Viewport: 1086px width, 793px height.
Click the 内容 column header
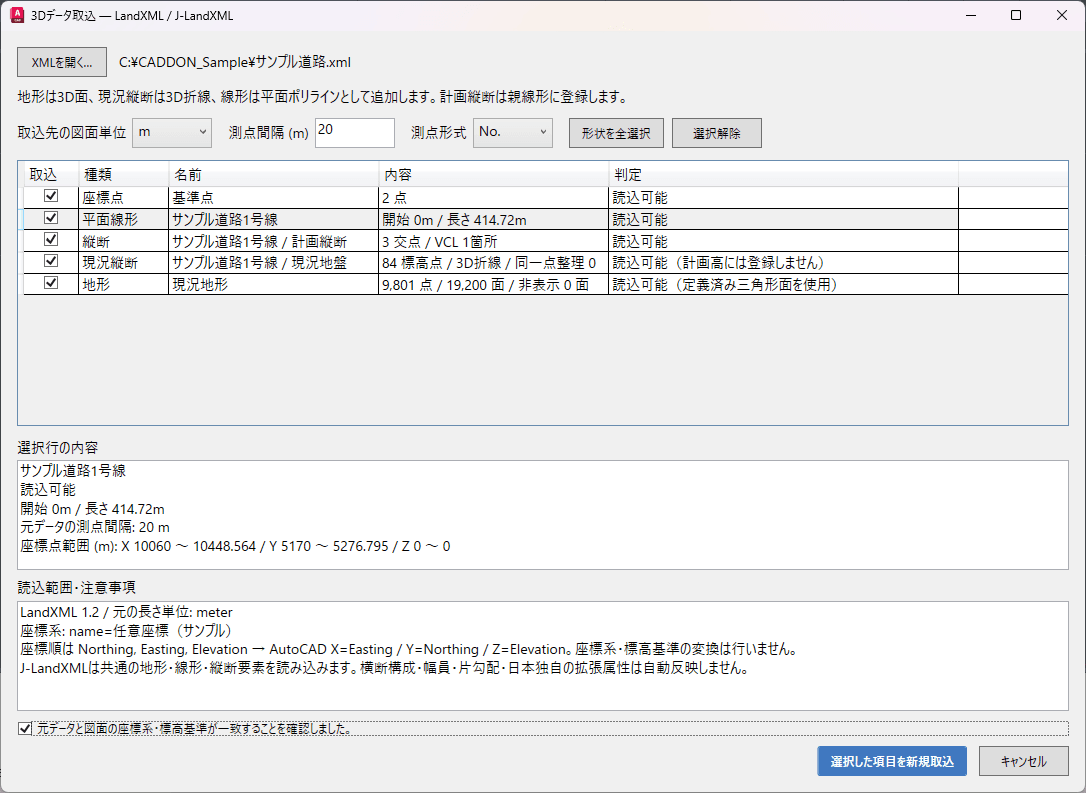[x=494, y=175]
